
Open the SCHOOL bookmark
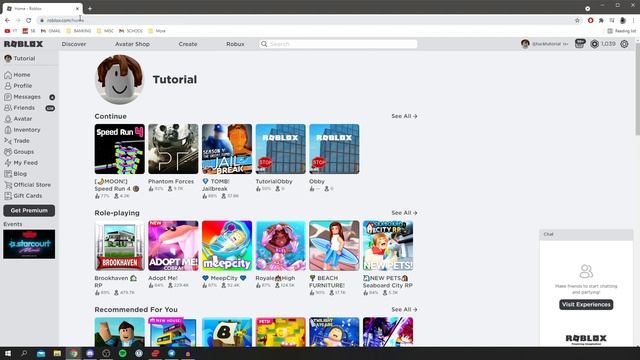pos(131,31)
